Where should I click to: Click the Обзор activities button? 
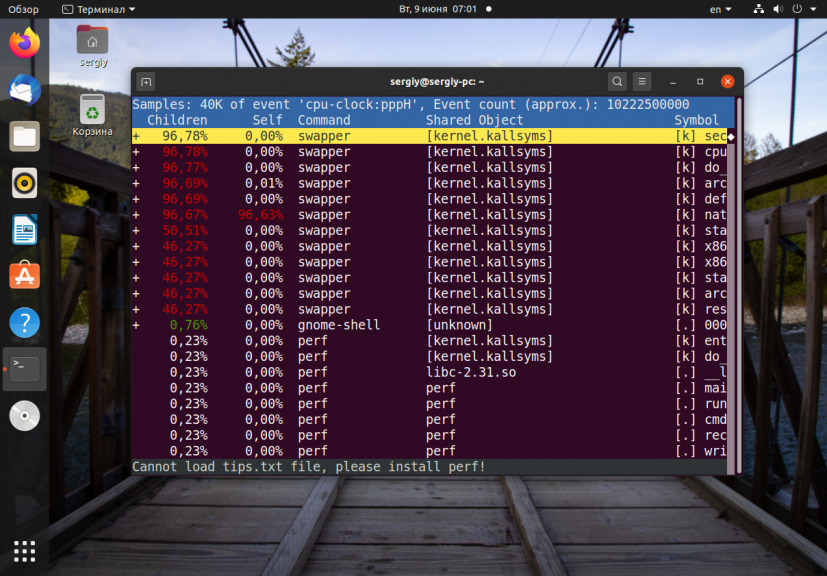(x=23, y=9)
